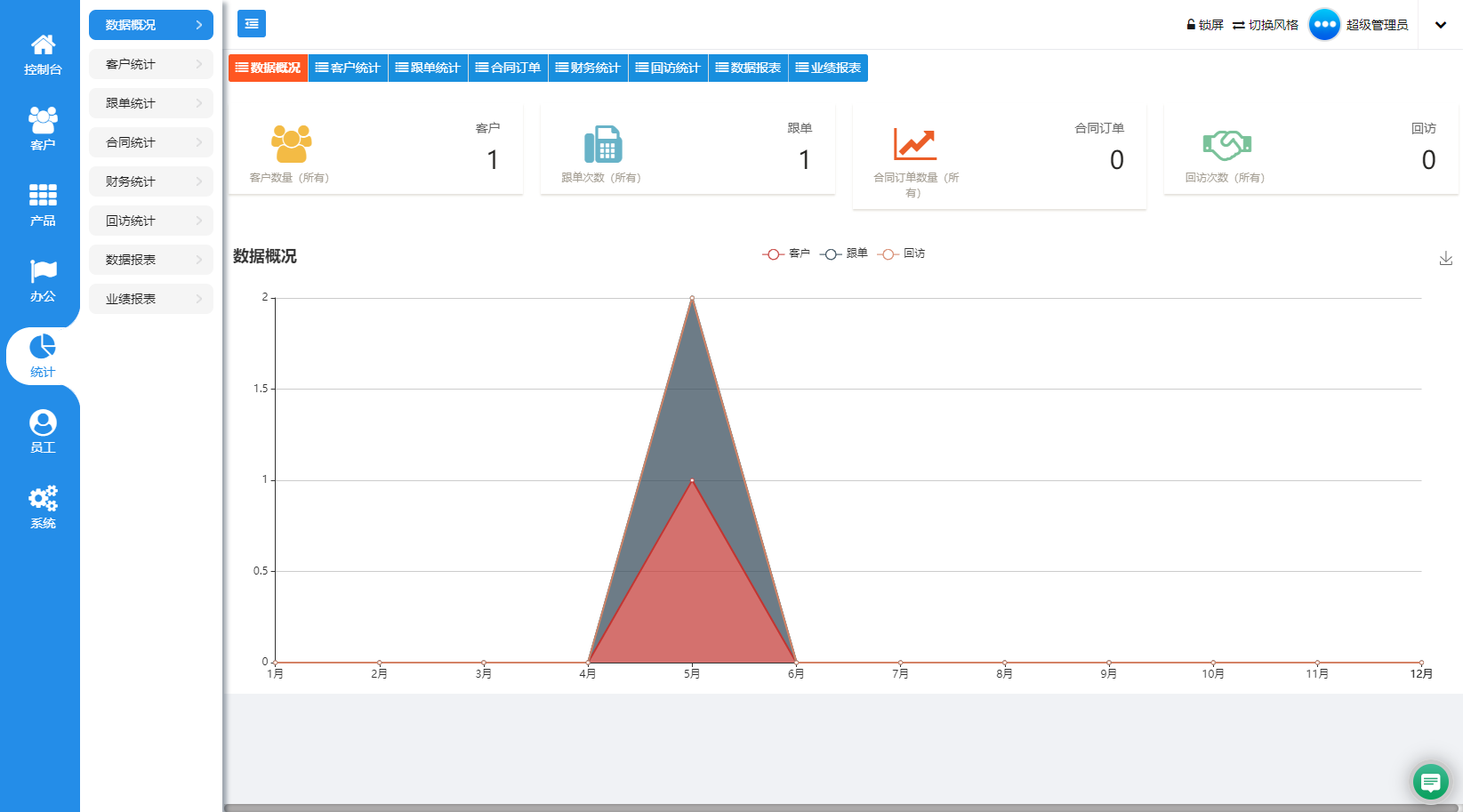This screenshot has height=812, width=1463.
Task: Download the chart image via save icon
Action: (x=1446, y=258)
